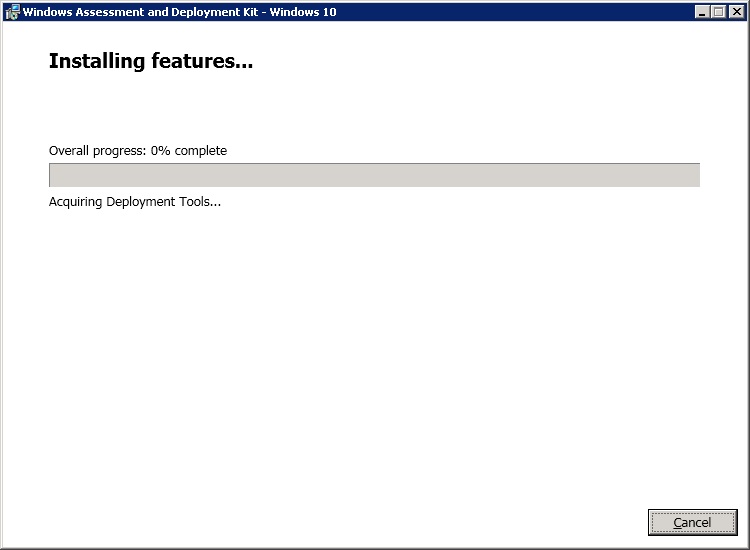Close the Windows ADK installer window
The height and width of the screenshot is (550, 750).
(735, 12)
